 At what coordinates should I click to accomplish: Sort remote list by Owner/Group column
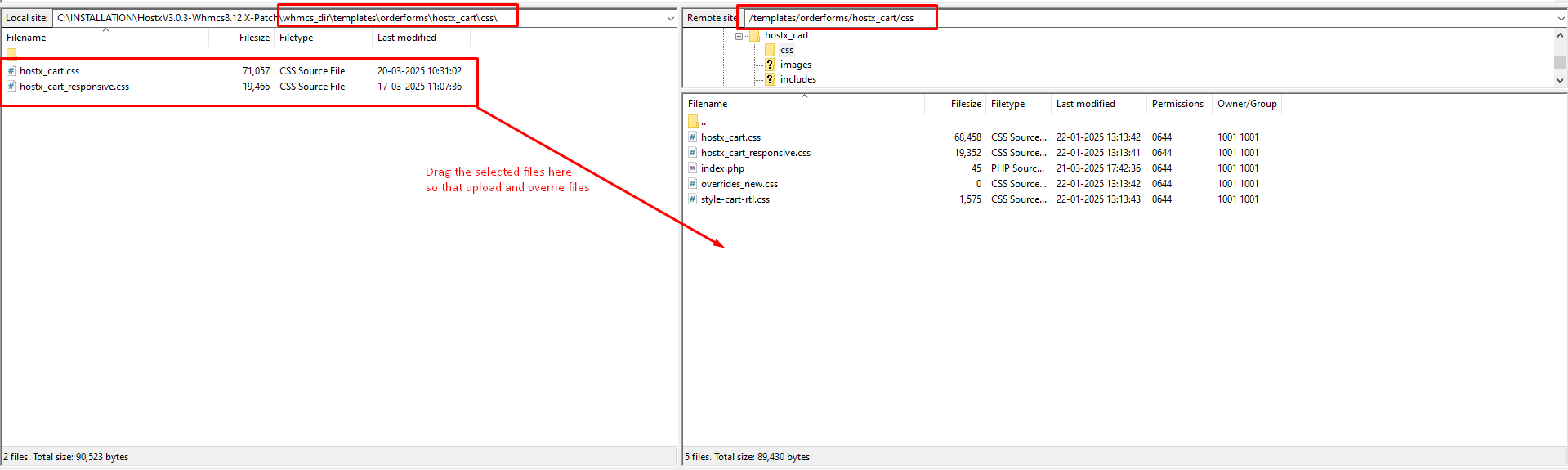pyautogui.click(x=1246, y=104)
